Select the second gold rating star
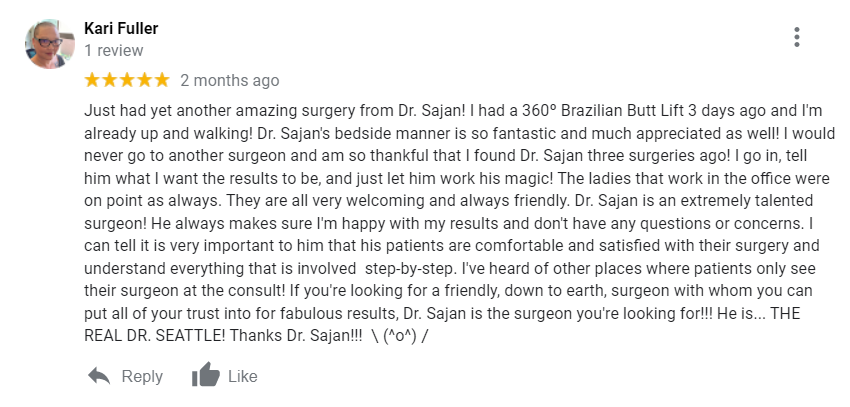Image resolution: width=850 pixels, height=407 pixels. (x=110, y=80)
